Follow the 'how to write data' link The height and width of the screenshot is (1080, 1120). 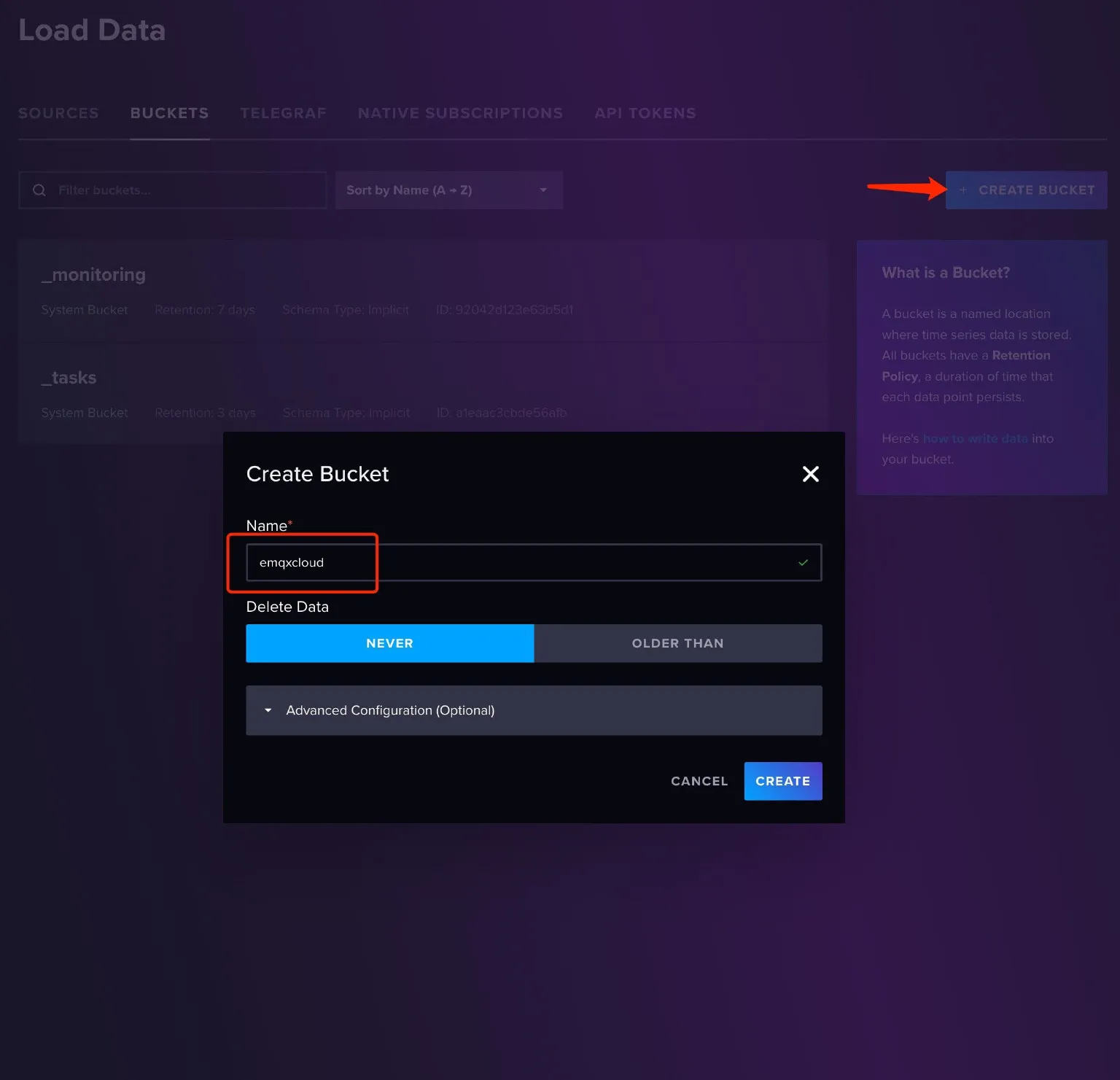tap(975, 438)
